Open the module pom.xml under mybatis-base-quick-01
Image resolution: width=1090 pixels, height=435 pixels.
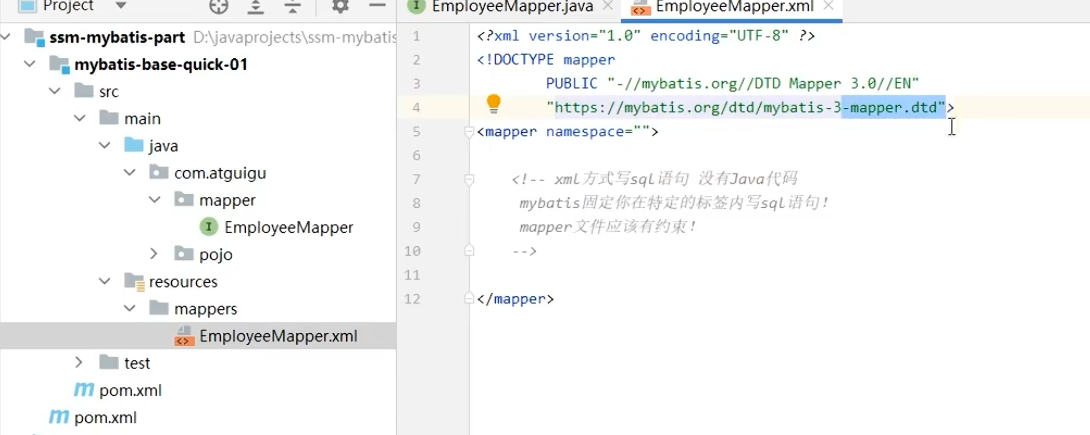pyautogui.click(x=130, y=391)
